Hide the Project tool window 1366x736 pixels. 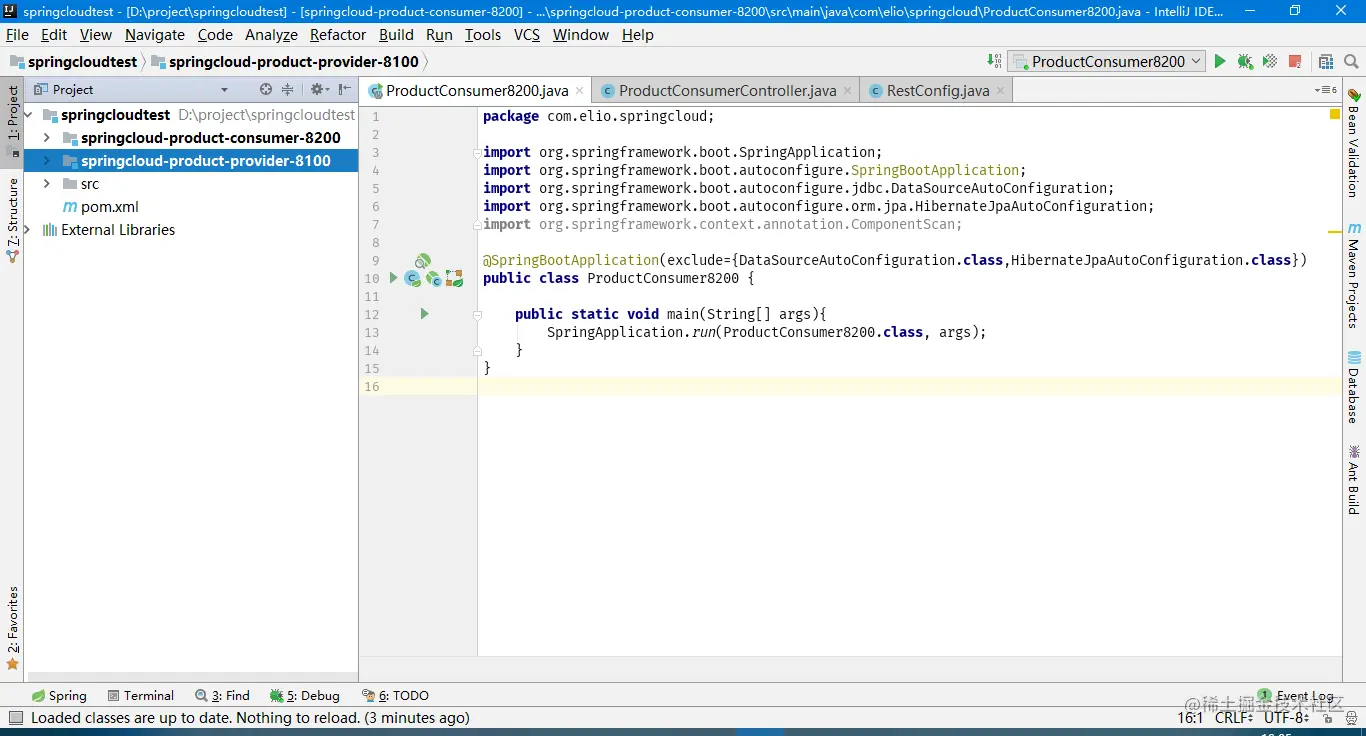coord(345,89)
